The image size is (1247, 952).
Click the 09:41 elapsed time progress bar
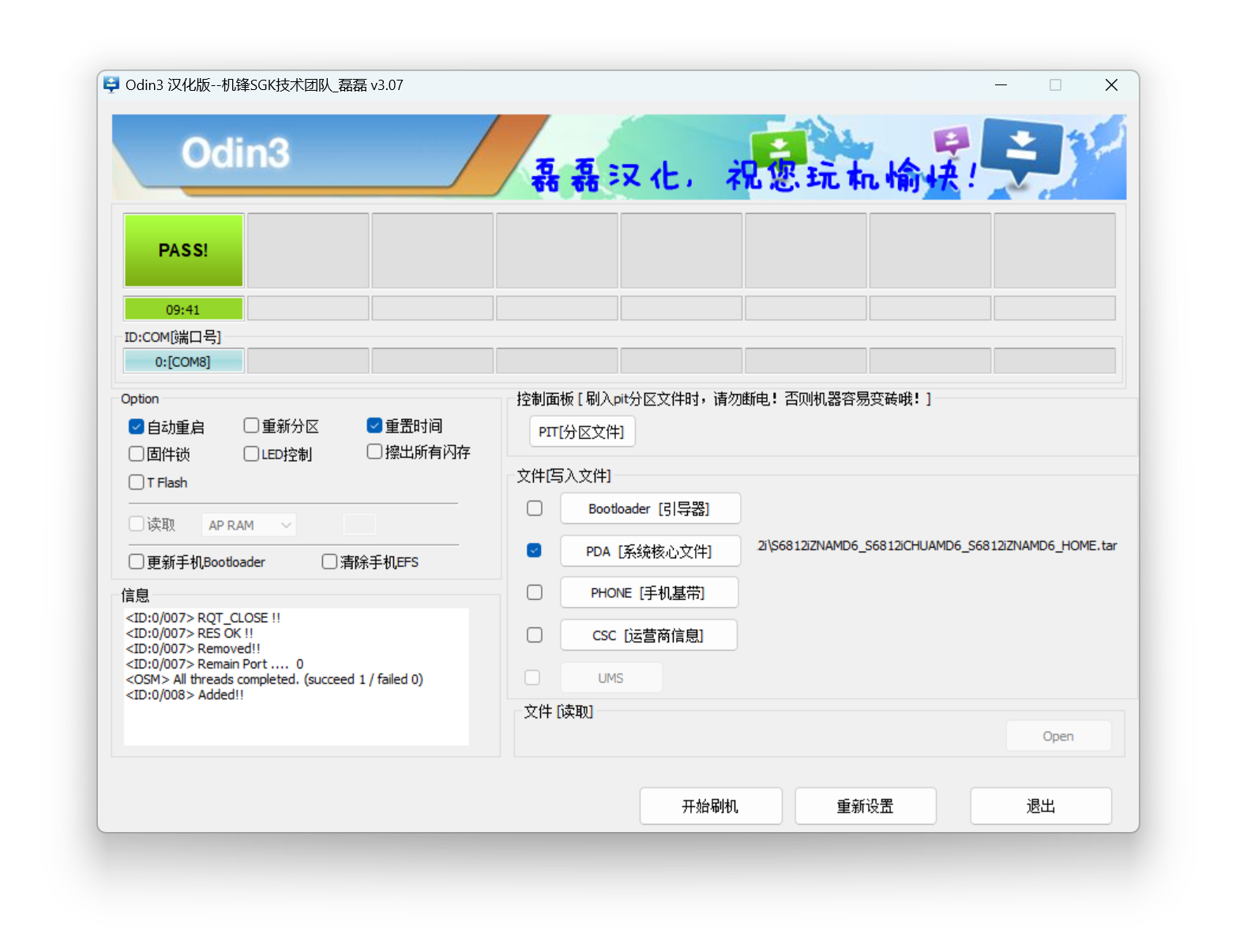coord(183,309)
